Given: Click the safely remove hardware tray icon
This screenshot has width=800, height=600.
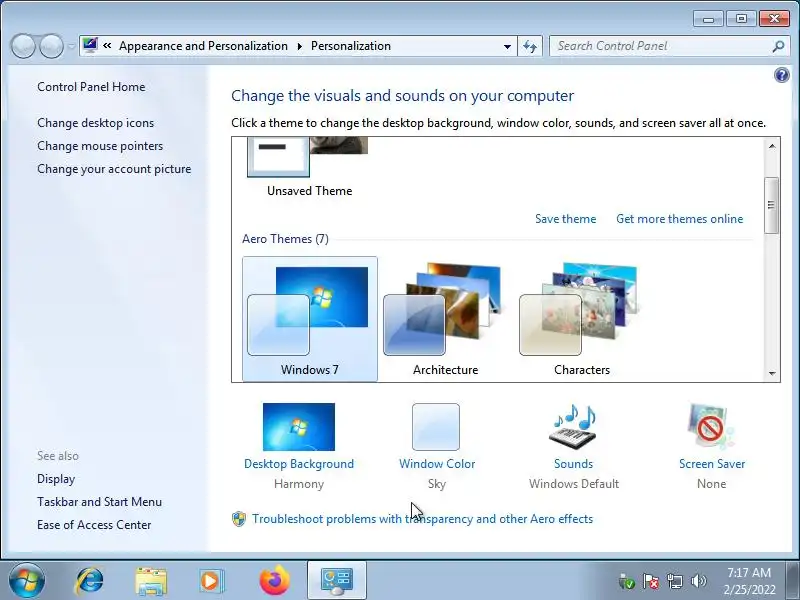Looking at the screenshot, I should coord(627,581).
